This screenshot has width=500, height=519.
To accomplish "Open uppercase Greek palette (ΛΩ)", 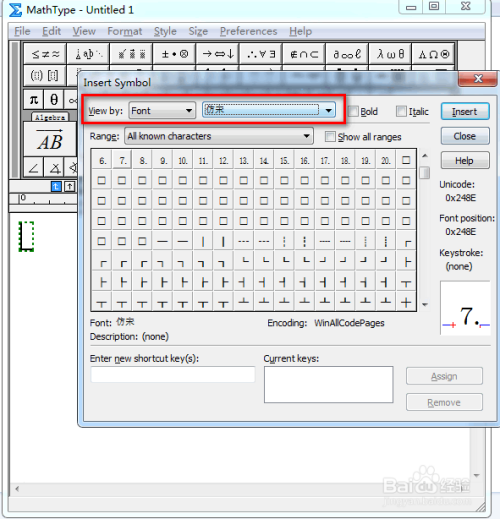I will pos(433,53).
